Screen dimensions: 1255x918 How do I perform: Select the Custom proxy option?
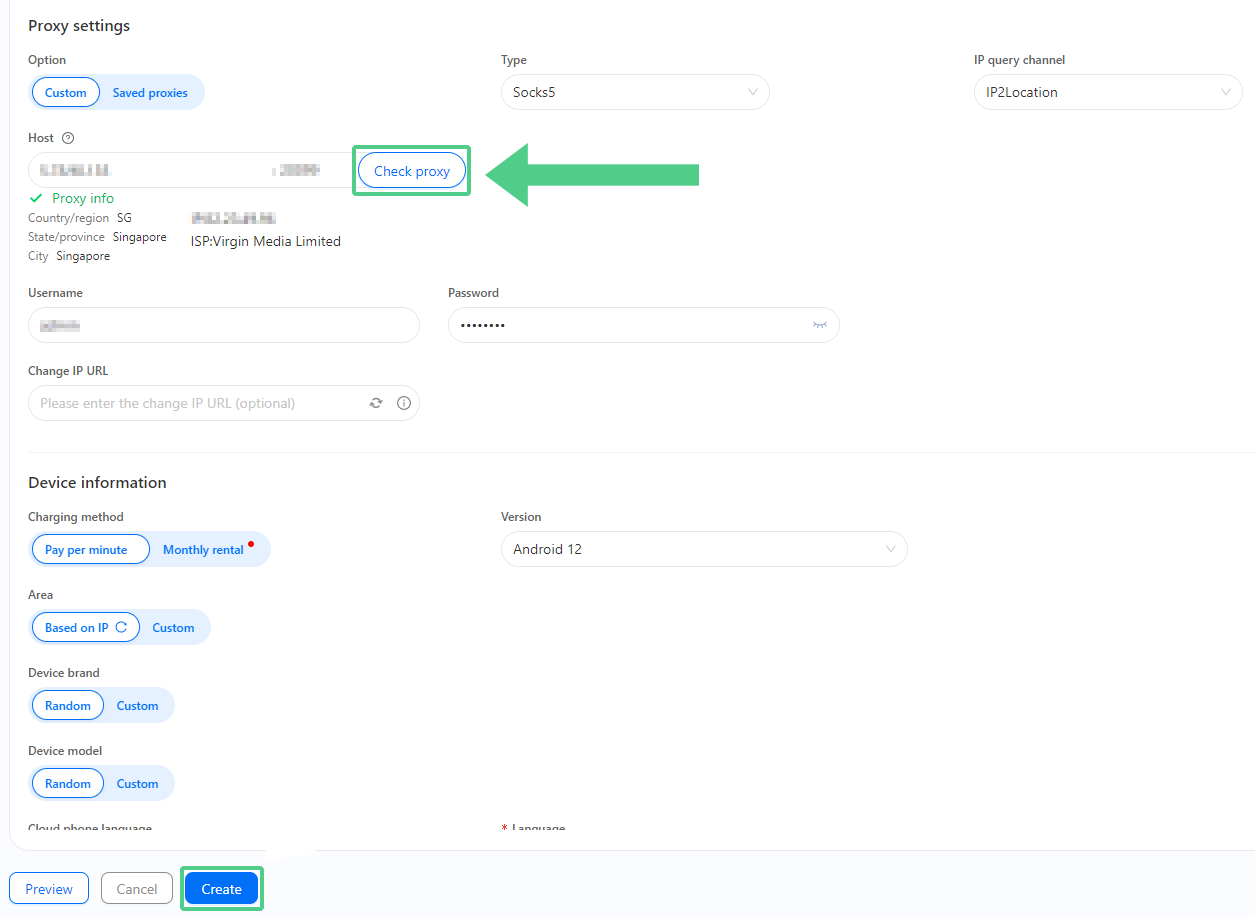(x=66, y=93)
